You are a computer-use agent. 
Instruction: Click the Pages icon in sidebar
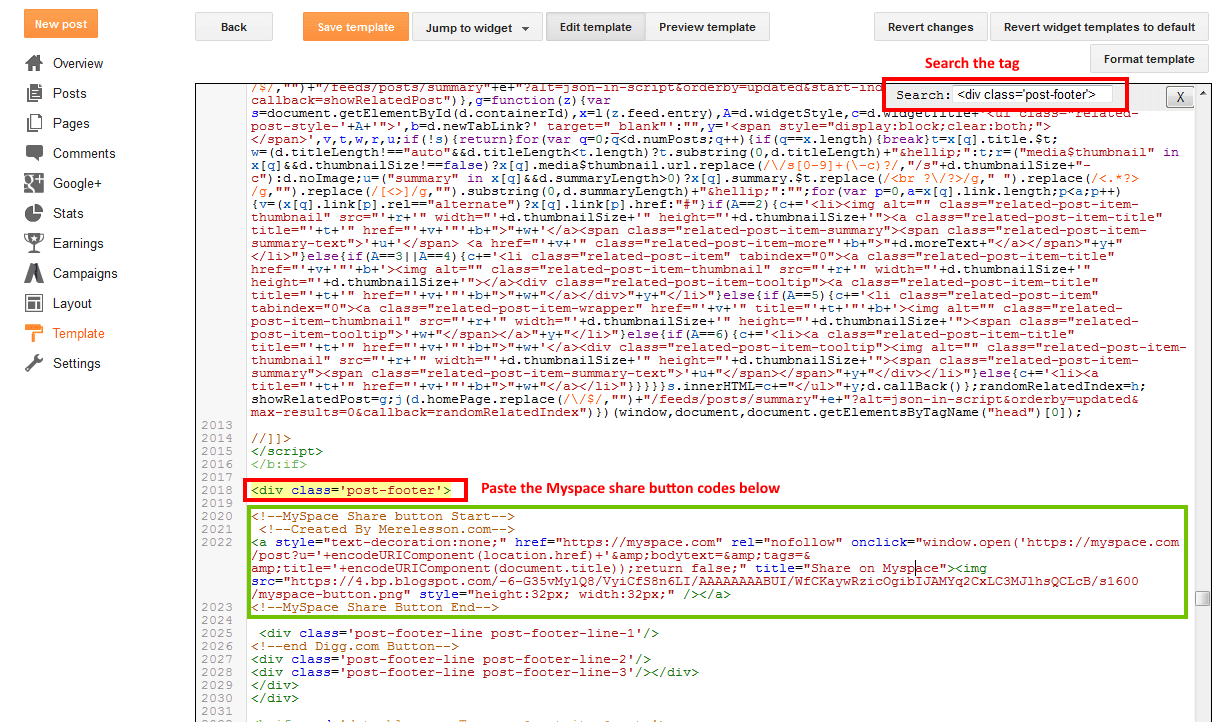point(34,123)
